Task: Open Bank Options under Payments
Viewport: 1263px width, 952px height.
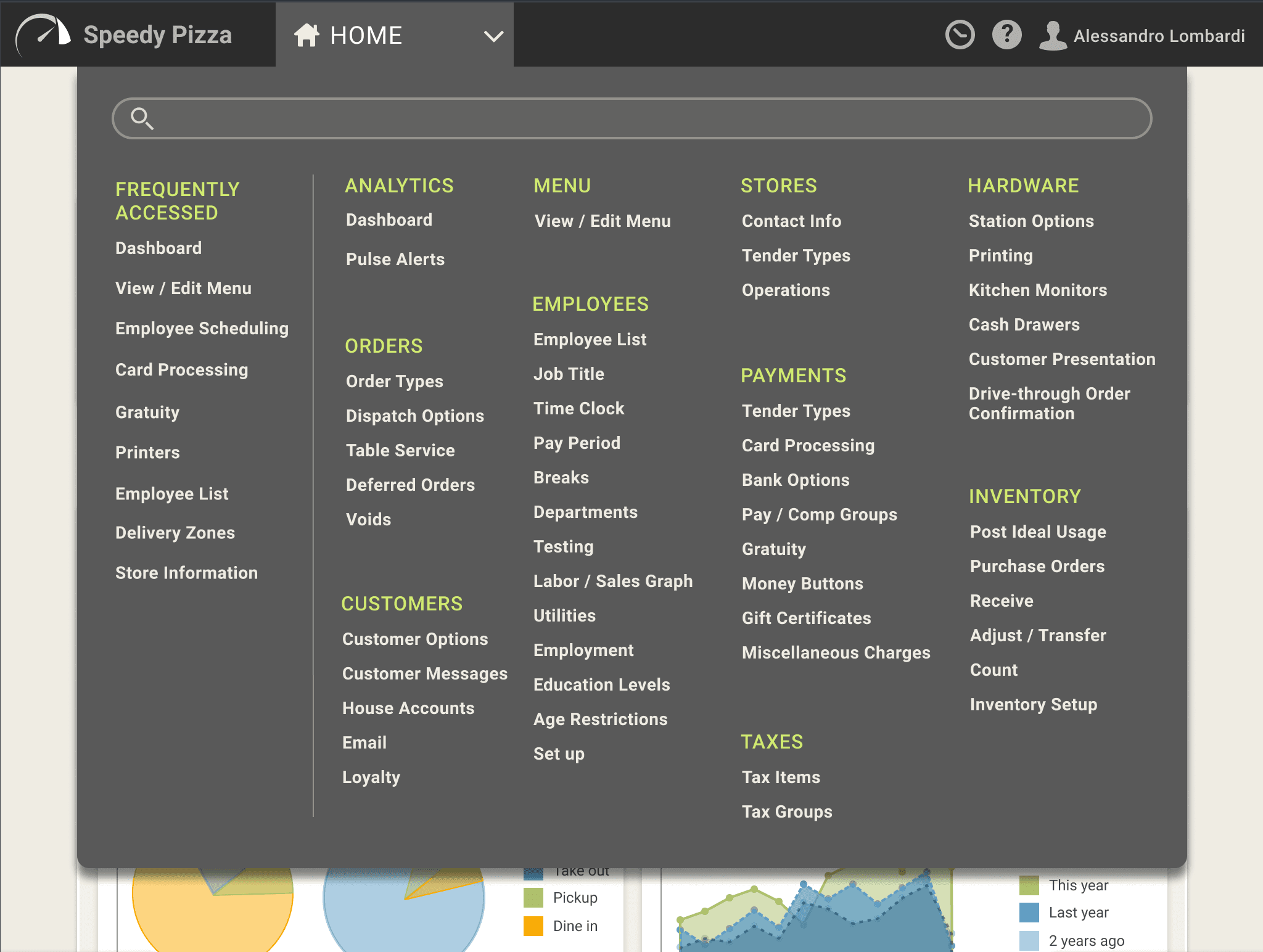Action: pos(796,480)
